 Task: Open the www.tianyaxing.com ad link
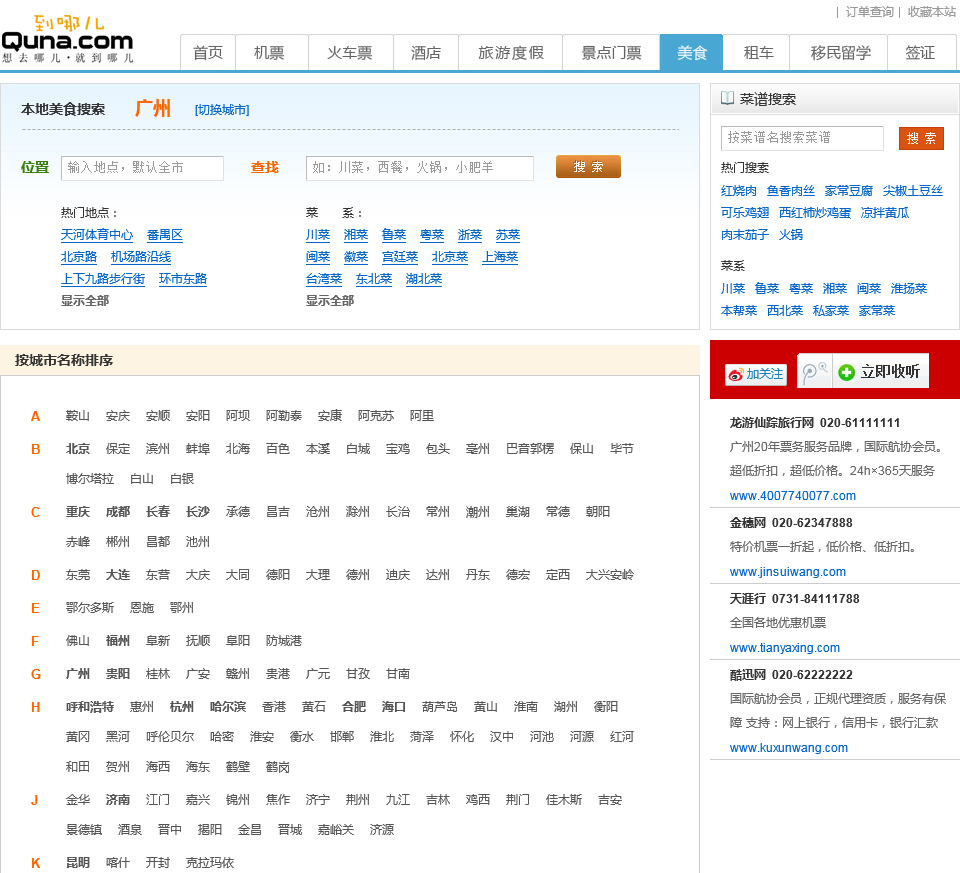(785, 648)
